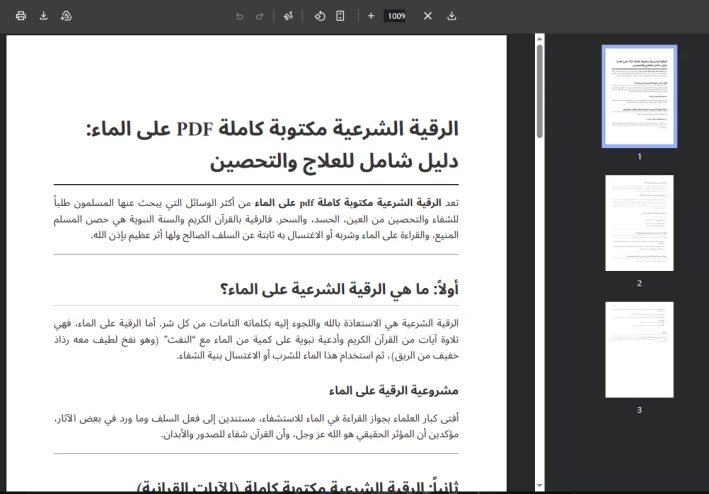Click the scrollbar down arrow
This screenshot has width=709, height=494.
click(539, 486)
